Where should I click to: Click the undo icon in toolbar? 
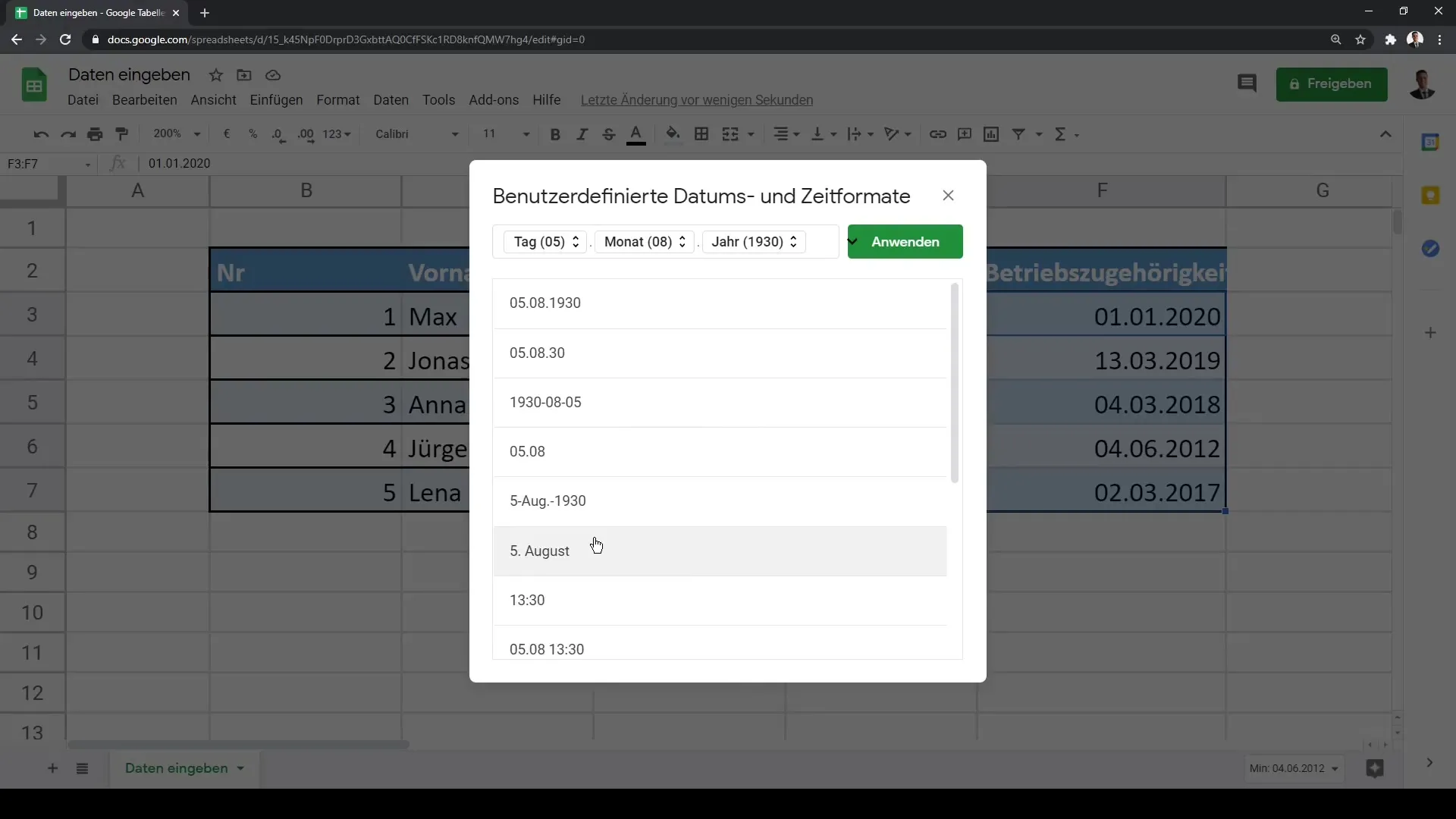tap(41, 134)
